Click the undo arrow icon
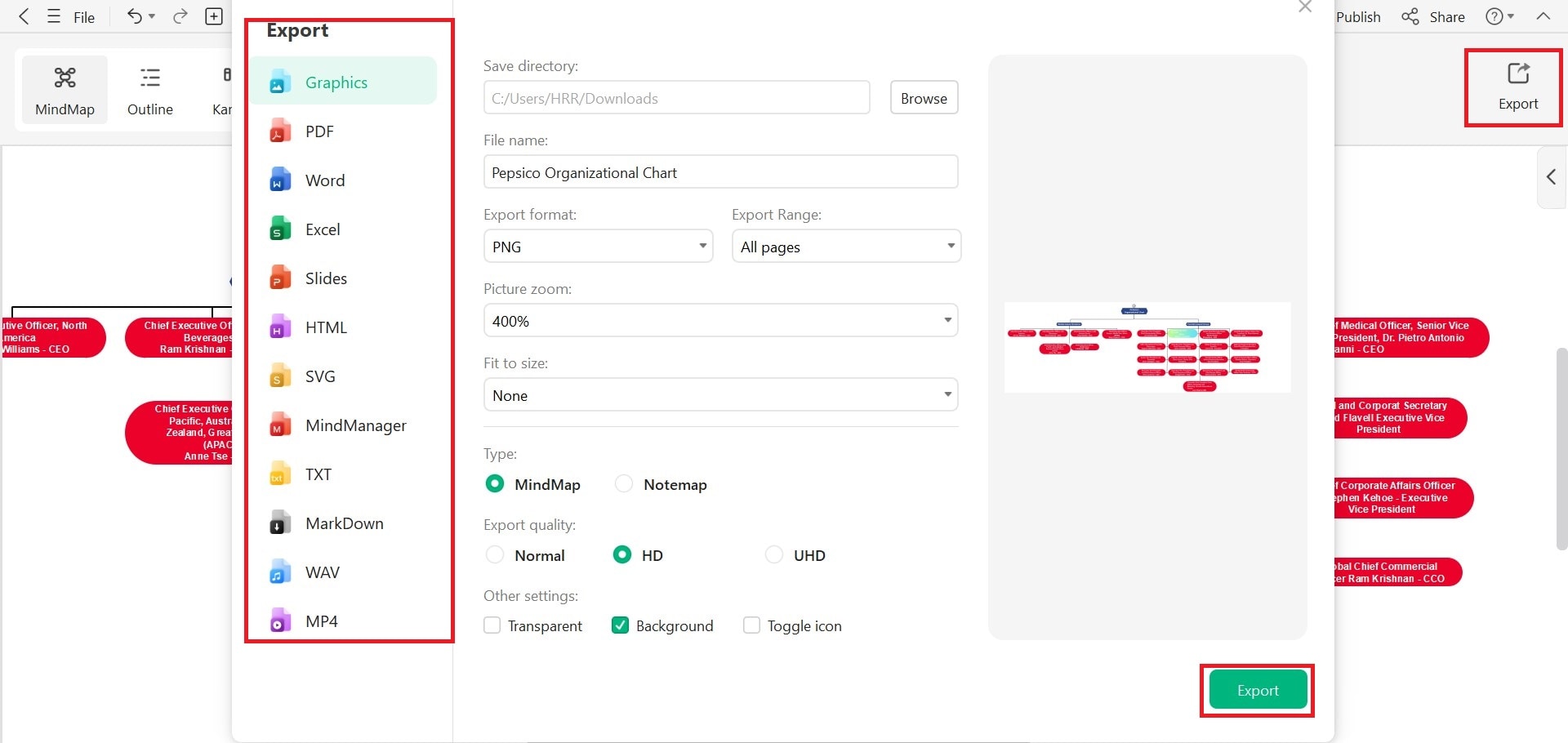 click(135, 16)
